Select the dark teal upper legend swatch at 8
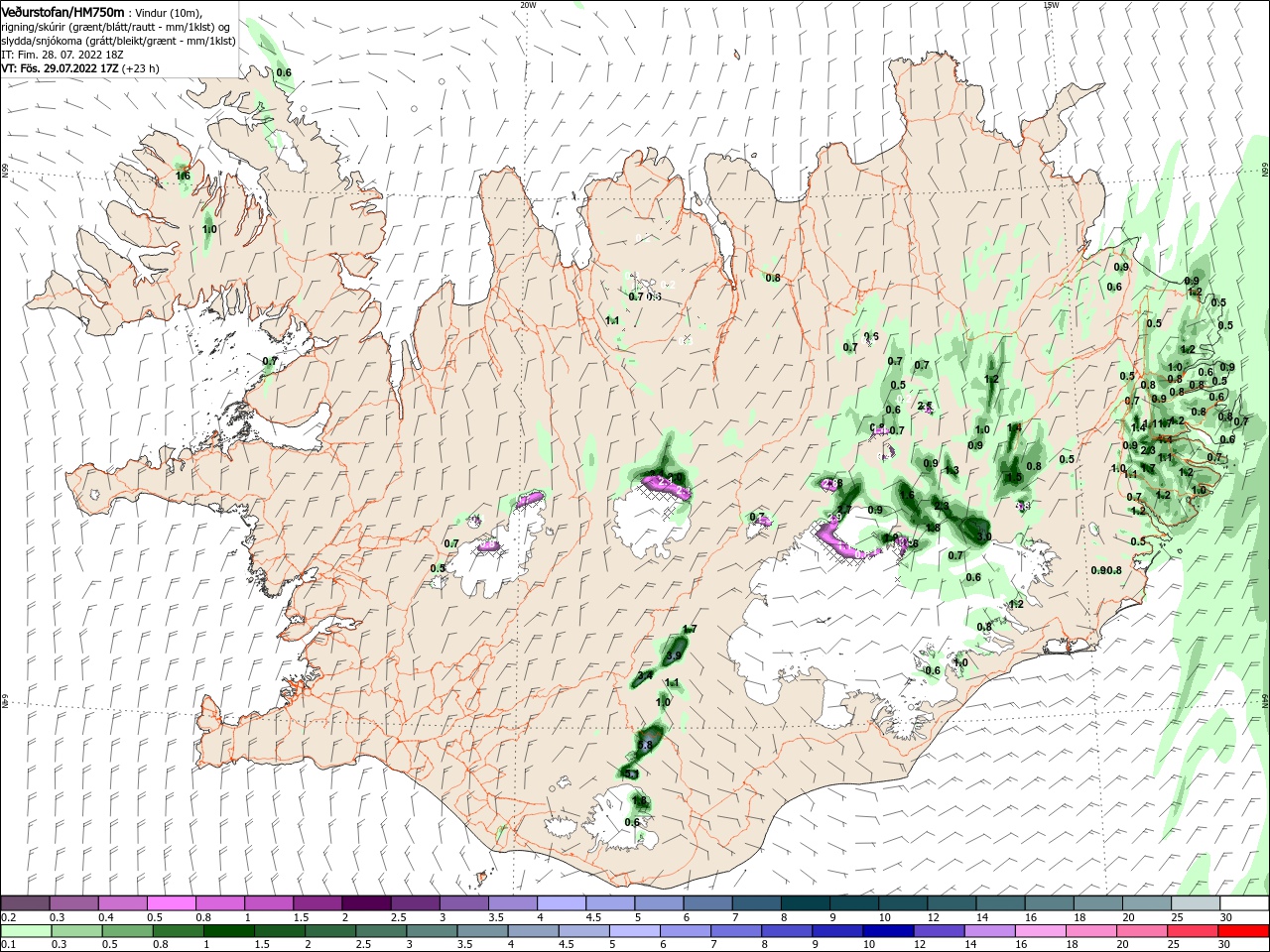This screenshot has width=1270, height=952. click(x=804, y=903)
